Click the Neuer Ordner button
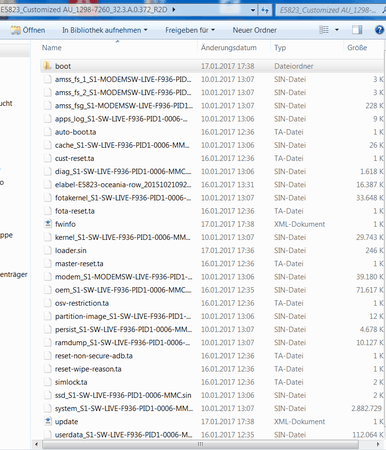The image size is (386, 450). point(255,30)
